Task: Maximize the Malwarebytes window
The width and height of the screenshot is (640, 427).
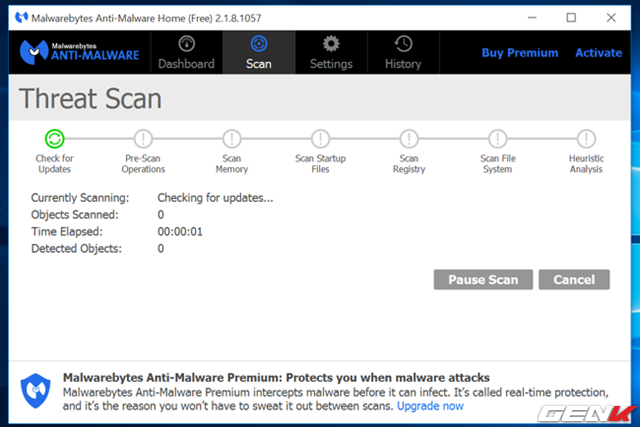Action: [571, 18]
